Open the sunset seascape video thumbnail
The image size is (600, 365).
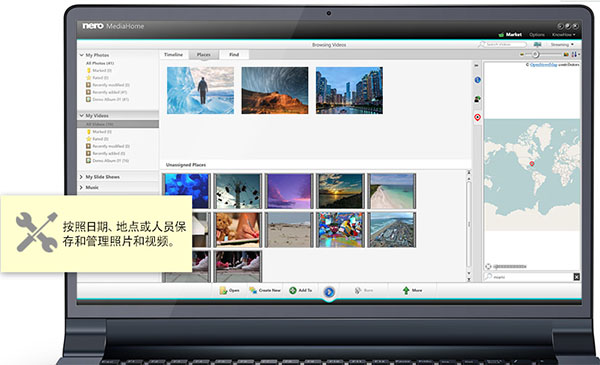(340, 191)
